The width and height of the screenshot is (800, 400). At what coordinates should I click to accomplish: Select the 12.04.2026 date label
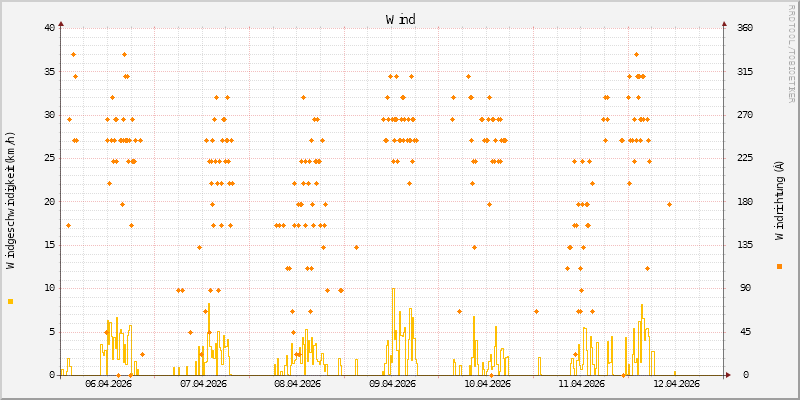pyautogui.click(x=676, y=383)
